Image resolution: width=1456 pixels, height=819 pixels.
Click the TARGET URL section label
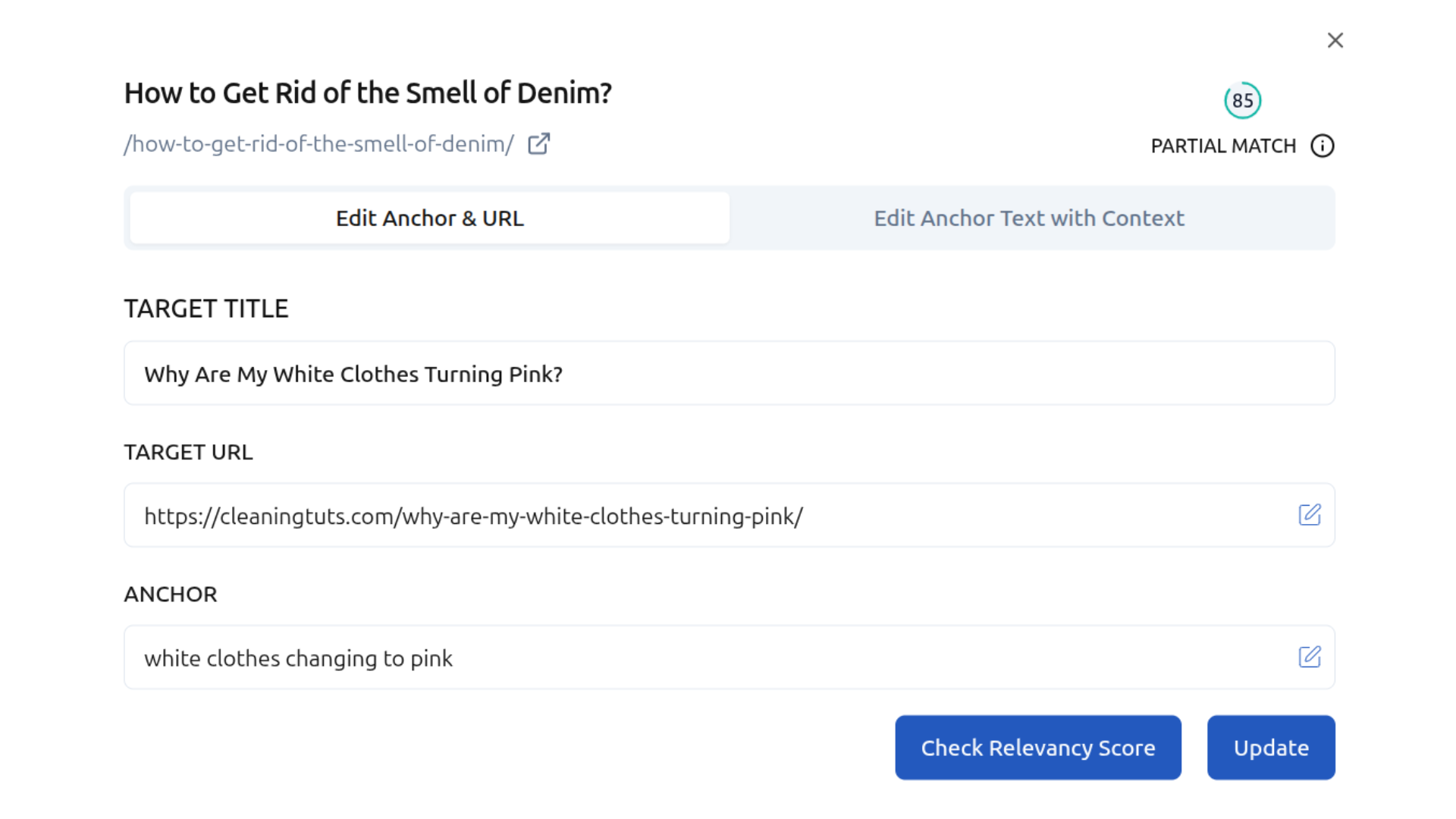(x=188, y=452)
